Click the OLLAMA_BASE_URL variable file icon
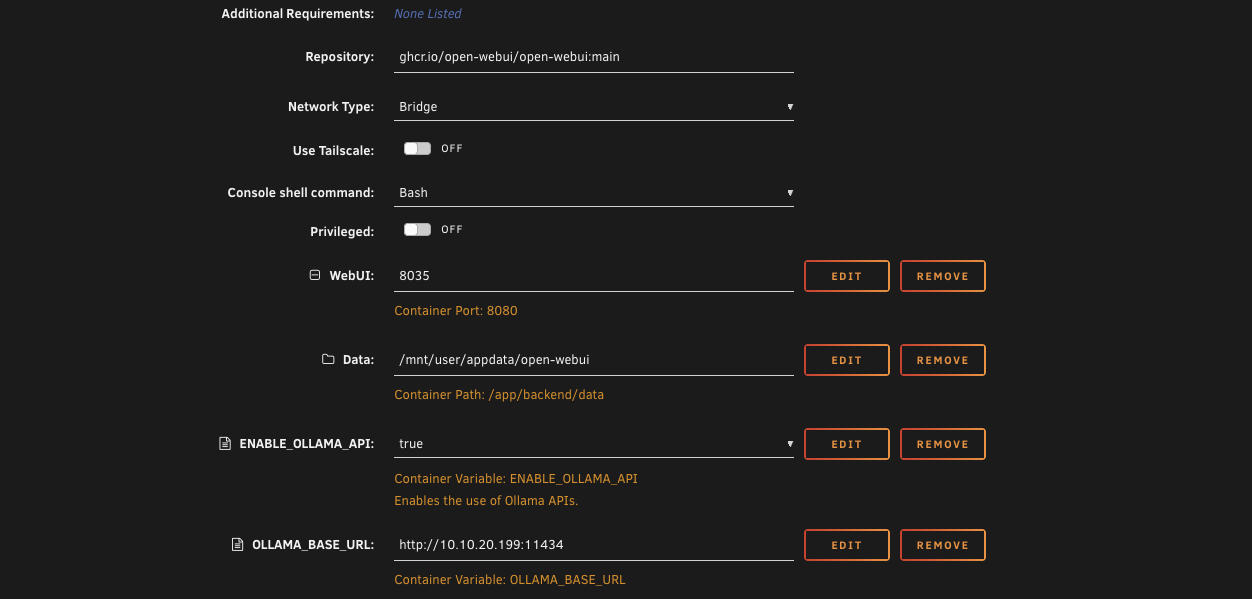 (x=237, y=545)
